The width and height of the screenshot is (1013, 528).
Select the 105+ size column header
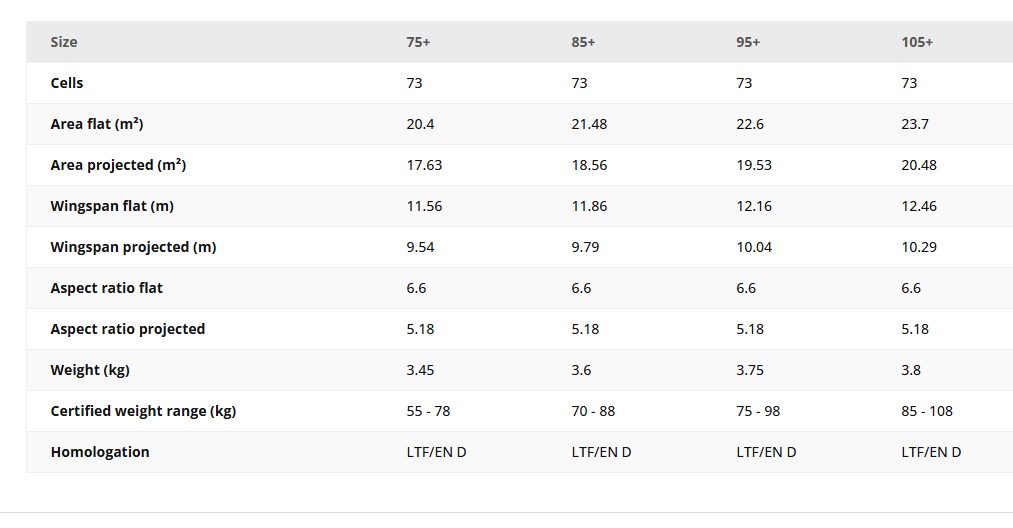click(917, 42)
